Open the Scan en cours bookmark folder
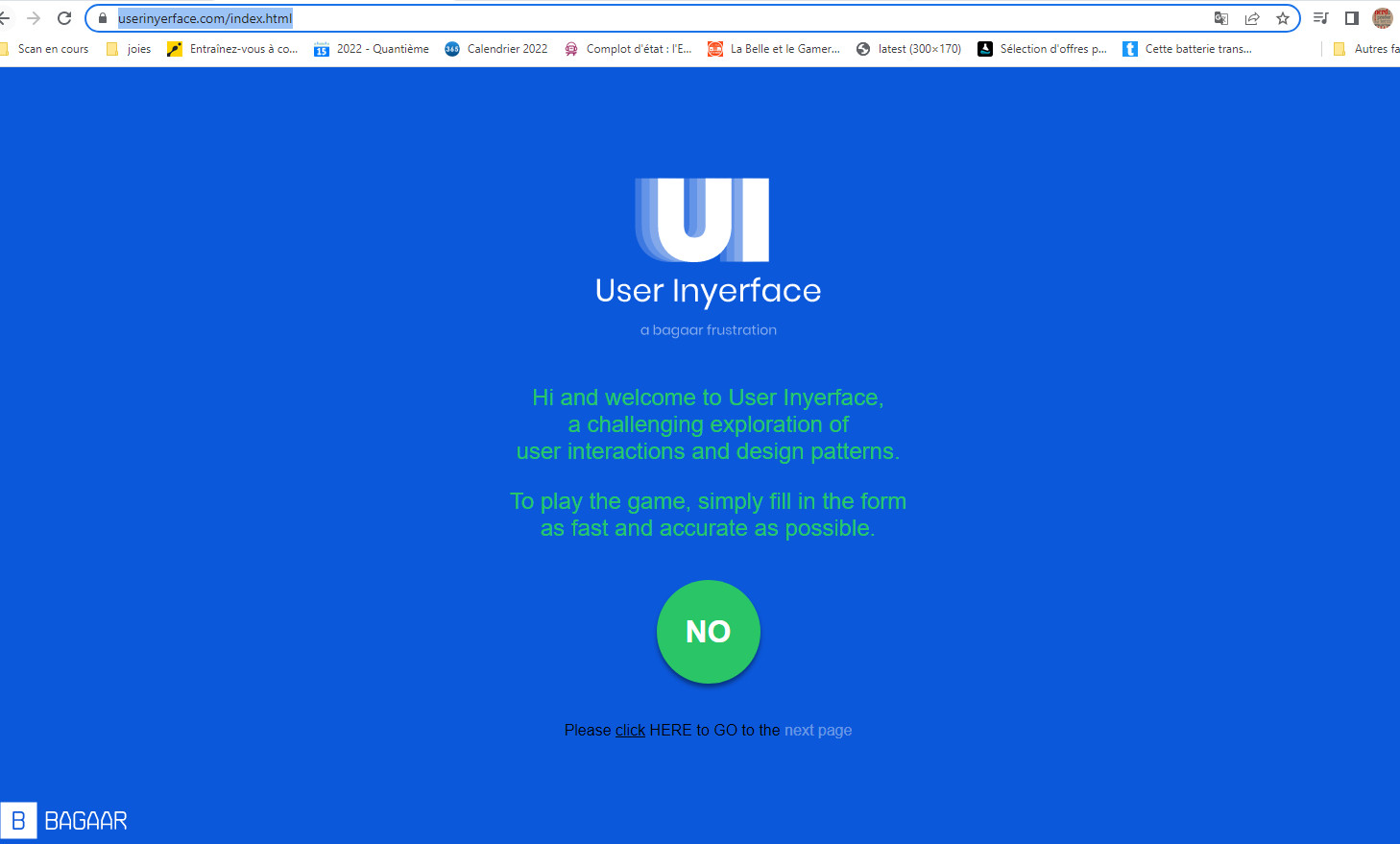The image size is (1400, 844). click(45, 49)
